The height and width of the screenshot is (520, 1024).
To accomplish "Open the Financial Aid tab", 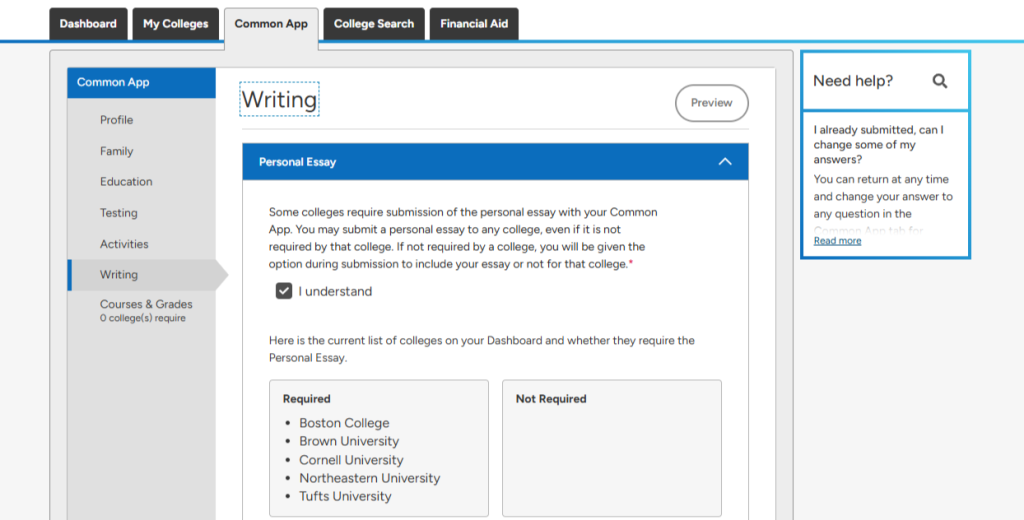I will tap(473, 24).
